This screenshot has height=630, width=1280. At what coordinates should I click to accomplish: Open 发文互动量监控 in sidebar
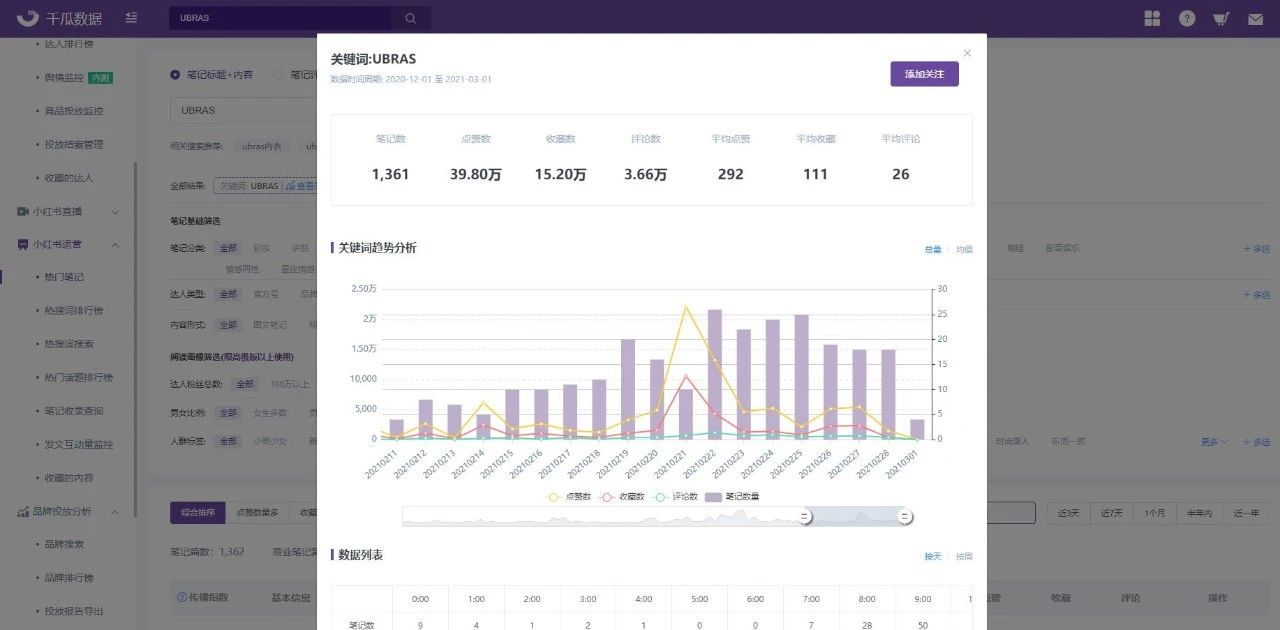tap(79, 444)
